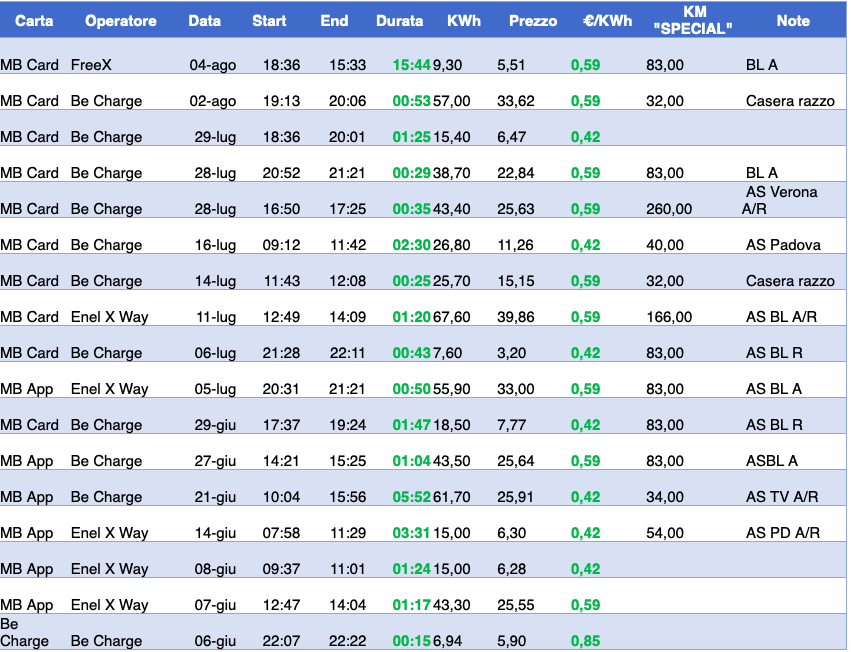Screen dimensions: 851x652
Task: Select the FreeX operator cell
Action: (x=91, y=65)
